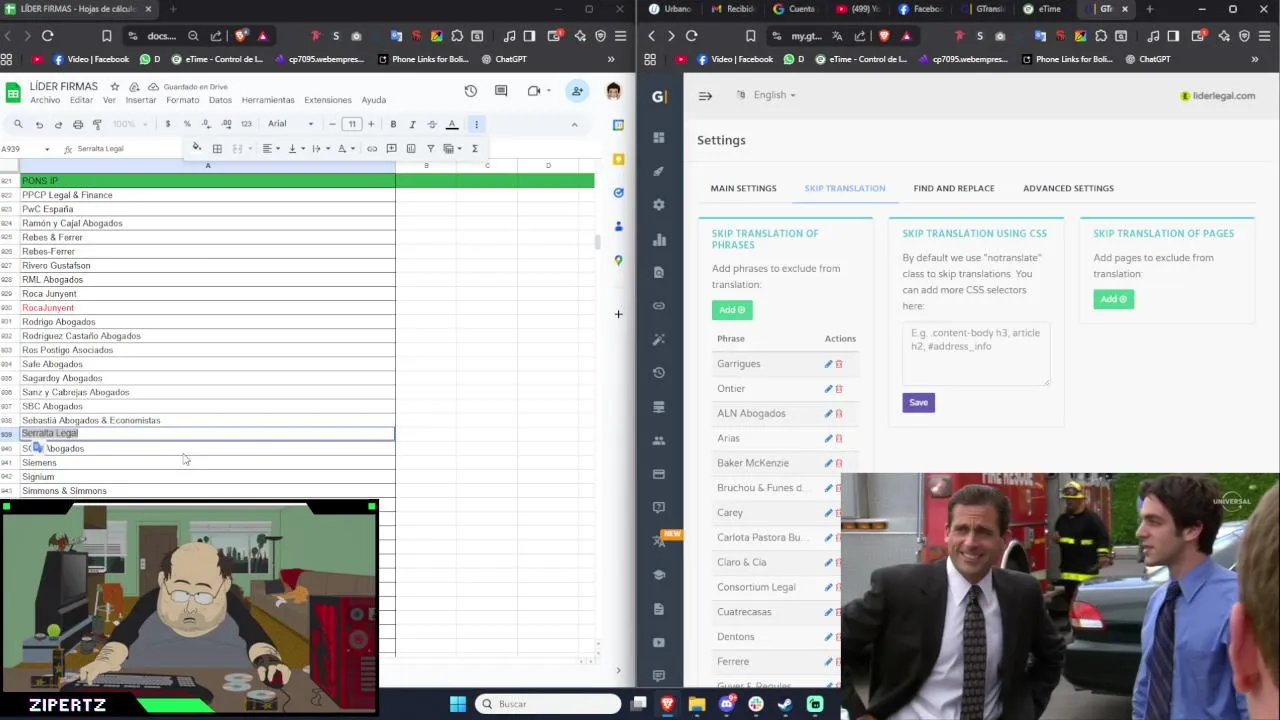
Task: Open the name box dropdown arrow
Action: 47,149
